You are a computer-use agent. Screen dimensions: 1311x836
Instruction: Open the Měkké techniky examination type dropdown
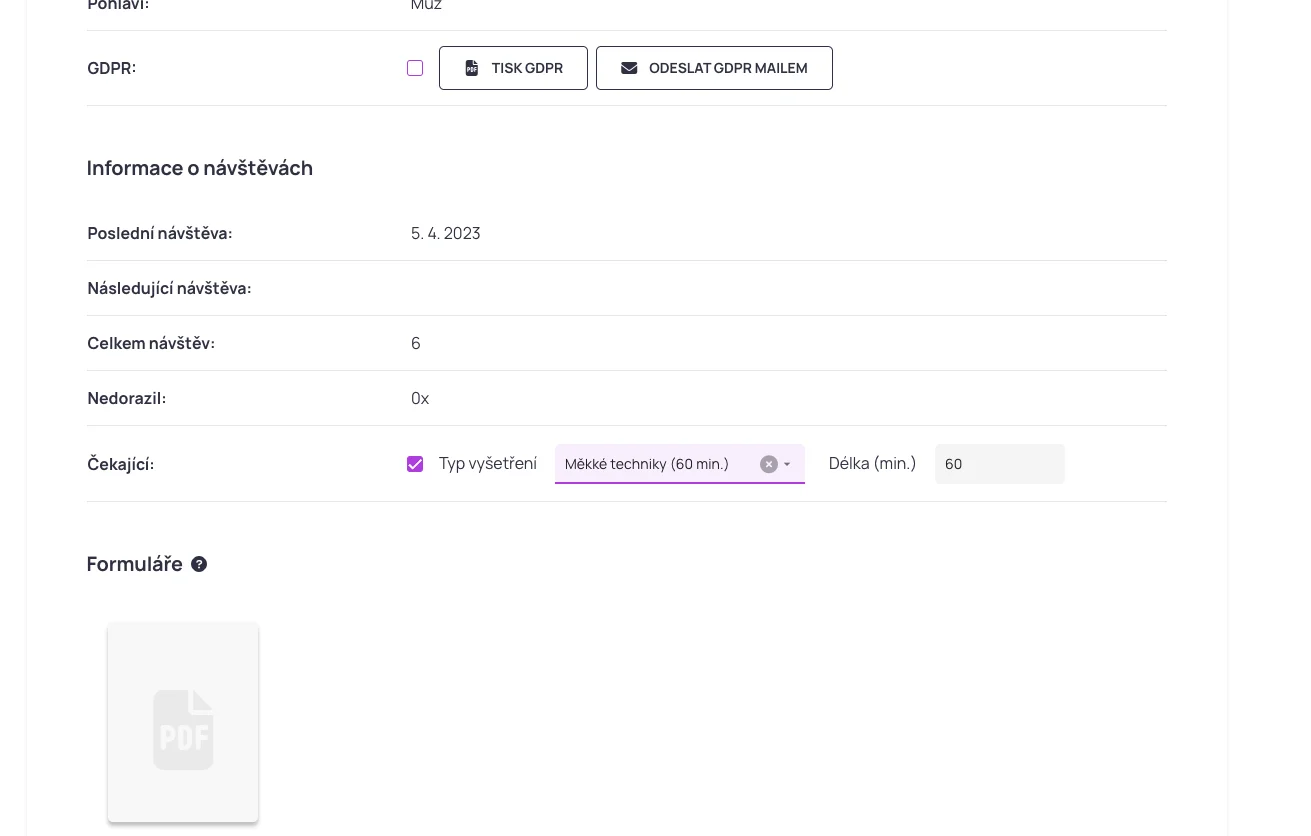[655, 464]
